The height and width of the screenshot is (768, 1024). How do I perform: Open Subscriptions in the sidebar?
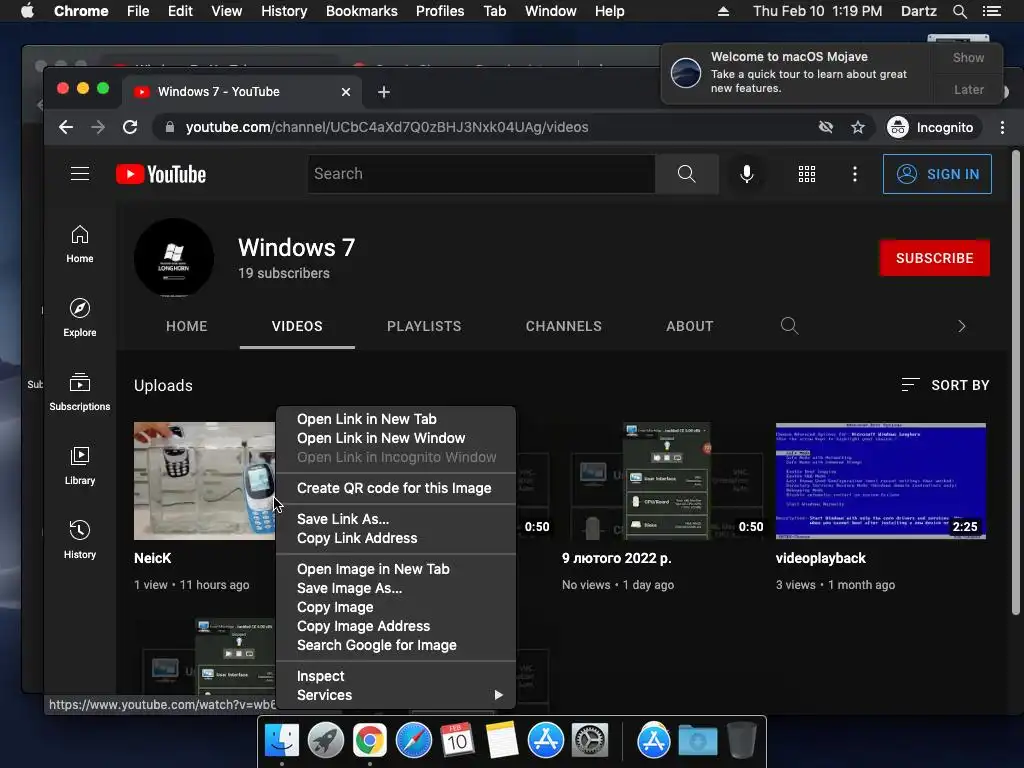click(x=80, y=392)
